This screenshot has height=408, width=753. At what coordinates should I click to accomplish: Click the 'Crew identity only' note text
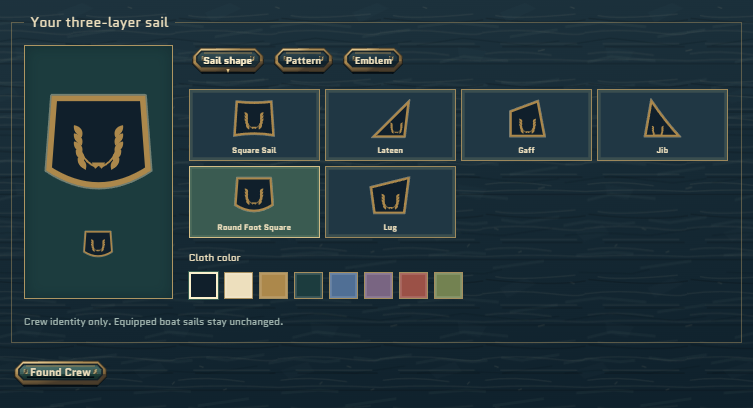pos(154,322)
